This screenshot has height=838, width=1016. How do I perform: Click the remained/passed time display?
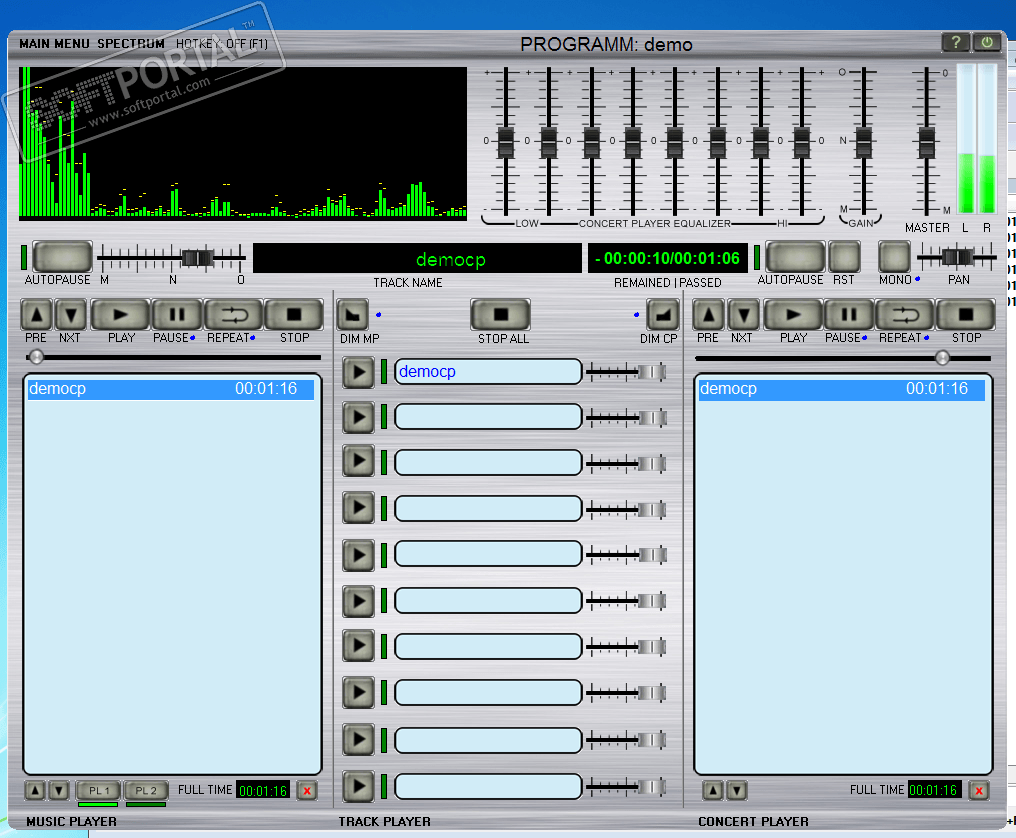(x=667, y=259)
